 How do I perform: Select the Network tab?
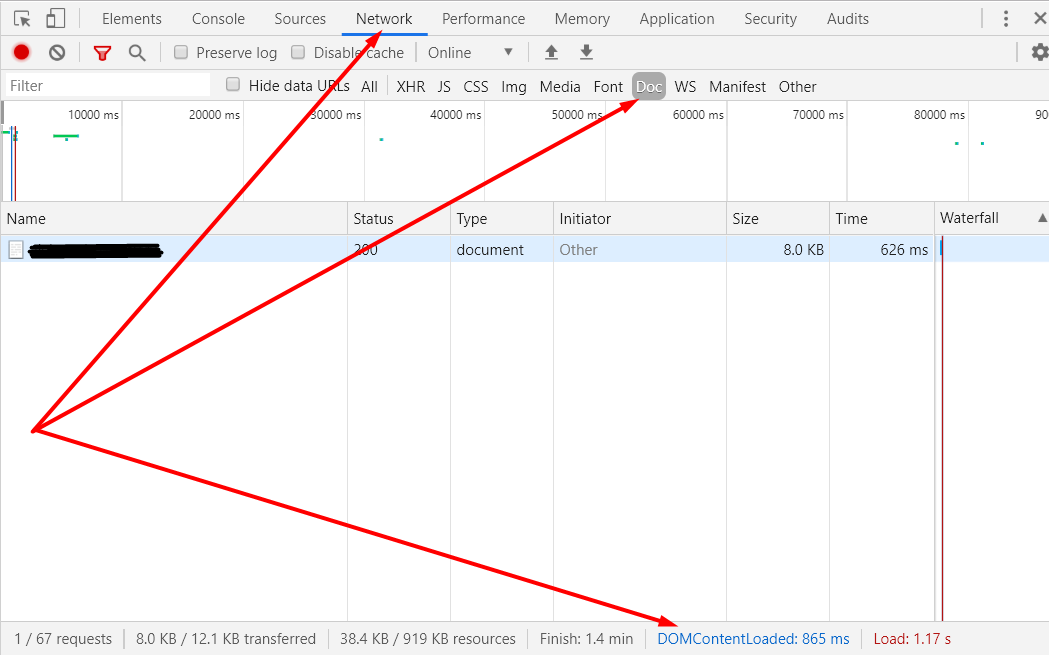pos(384,19)
